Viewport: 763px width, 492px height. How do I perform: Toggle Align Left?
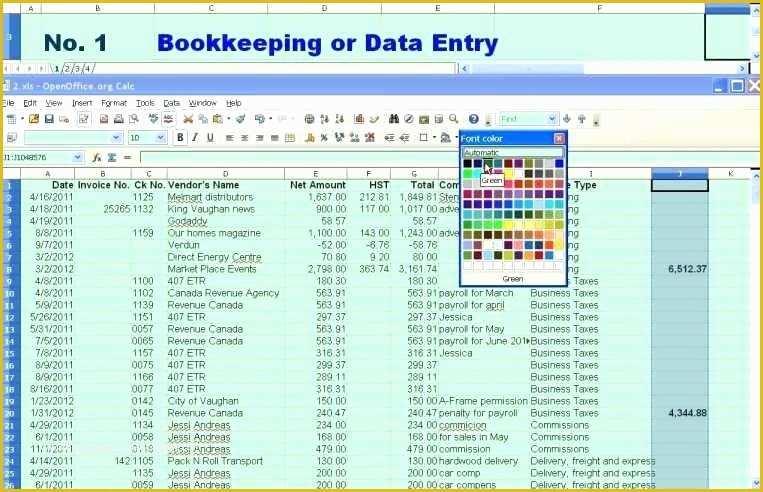(x=230, y=138)
